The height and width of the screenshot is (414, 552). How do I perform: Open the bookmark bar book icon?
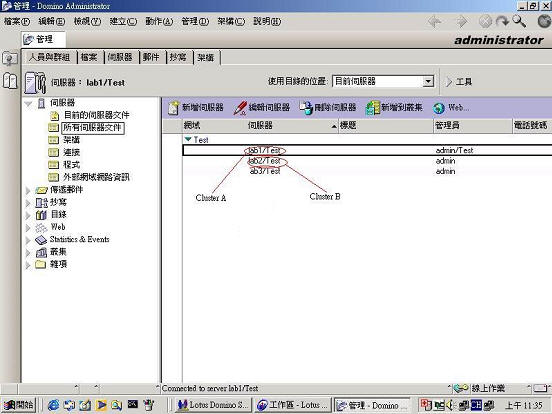point(10,81)
